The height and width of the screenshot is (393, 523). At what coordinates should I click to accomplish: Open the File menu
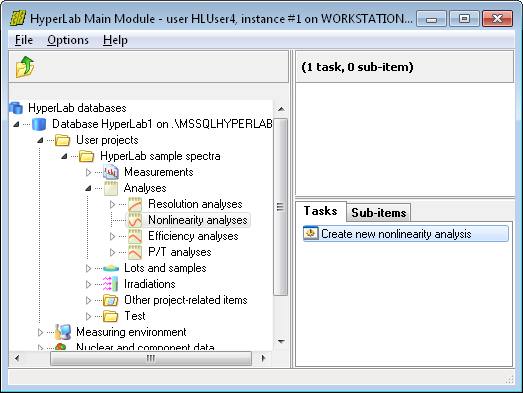click(24, 40)
